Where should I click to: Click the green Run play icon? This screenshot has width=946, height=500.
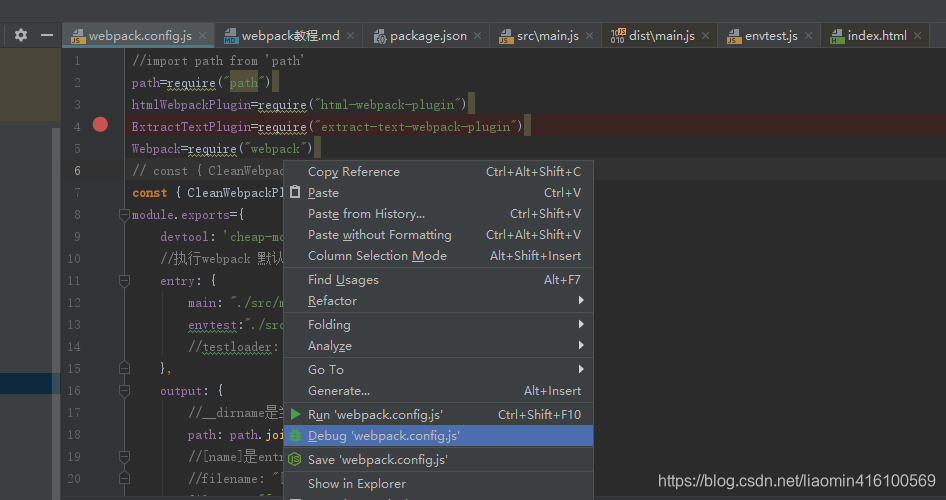[296, 414]
